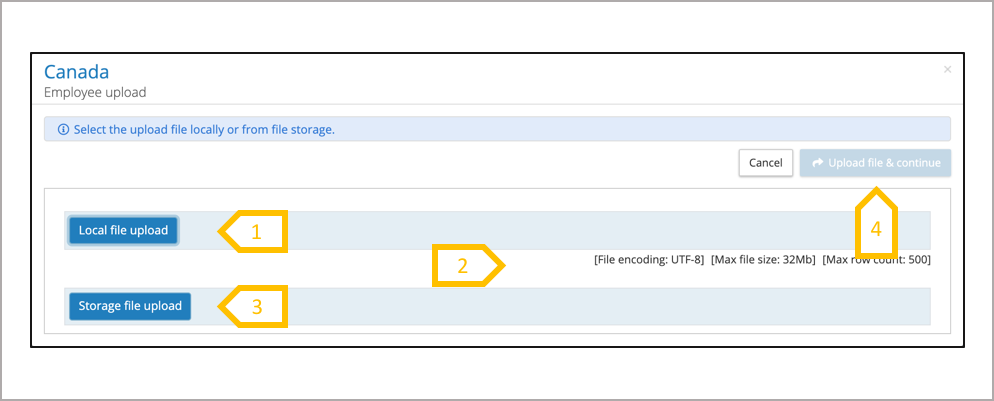Open Storage file upload
This screenshot has height=401, width=994.
(x=130, y=306)
